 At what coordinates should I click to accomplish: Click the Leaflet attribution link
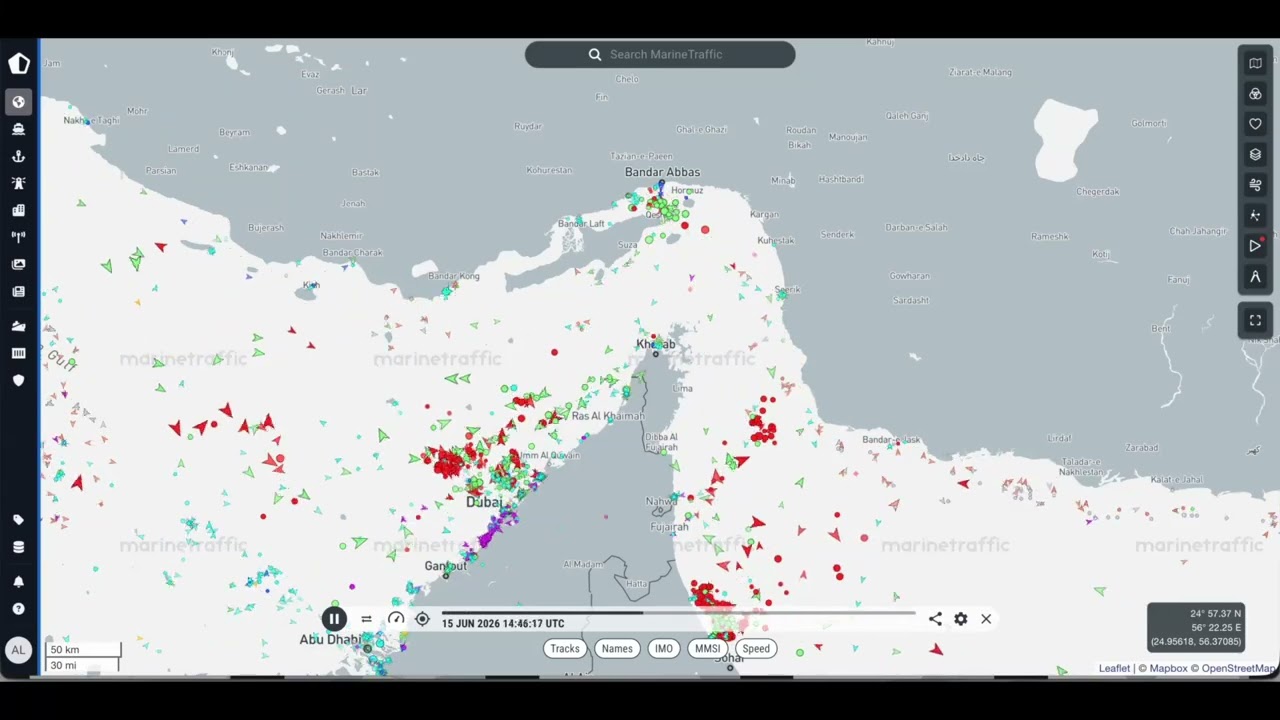point(1114,669)
